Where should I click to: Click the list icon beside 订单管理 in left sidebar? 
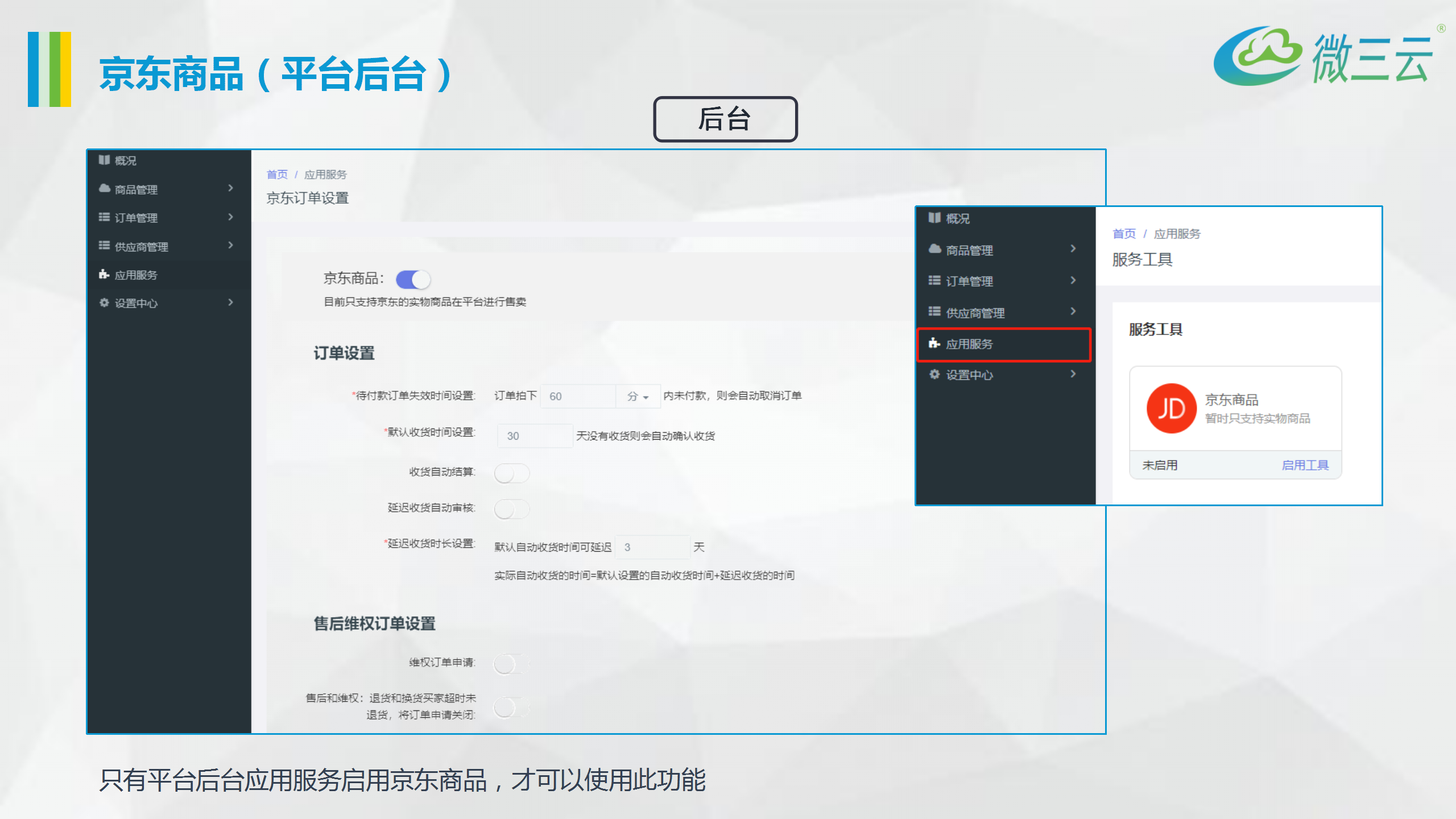click(x=104, y=217)
